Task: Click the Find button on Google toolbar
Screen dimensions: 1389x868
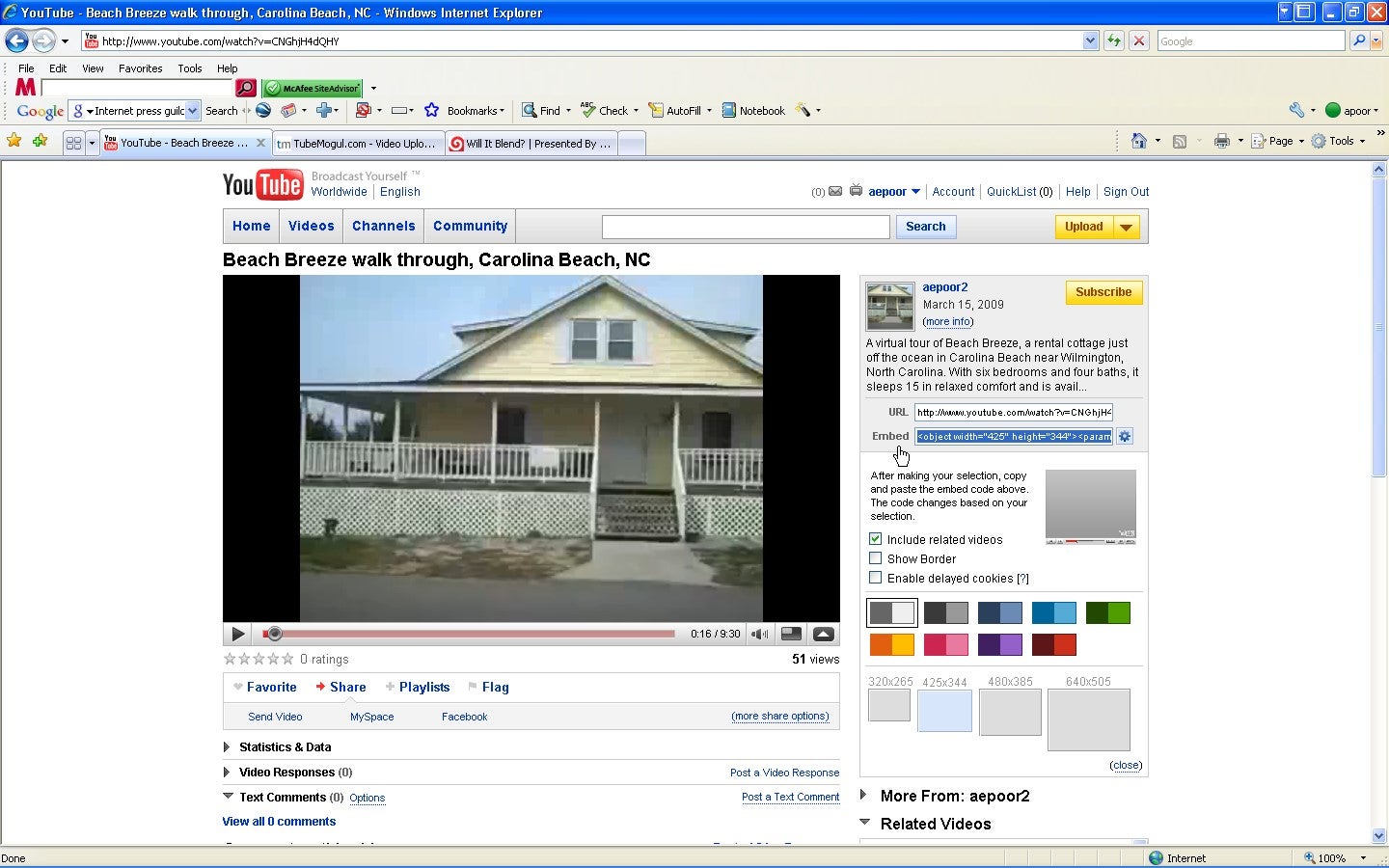Action: (x=541, y=111)
